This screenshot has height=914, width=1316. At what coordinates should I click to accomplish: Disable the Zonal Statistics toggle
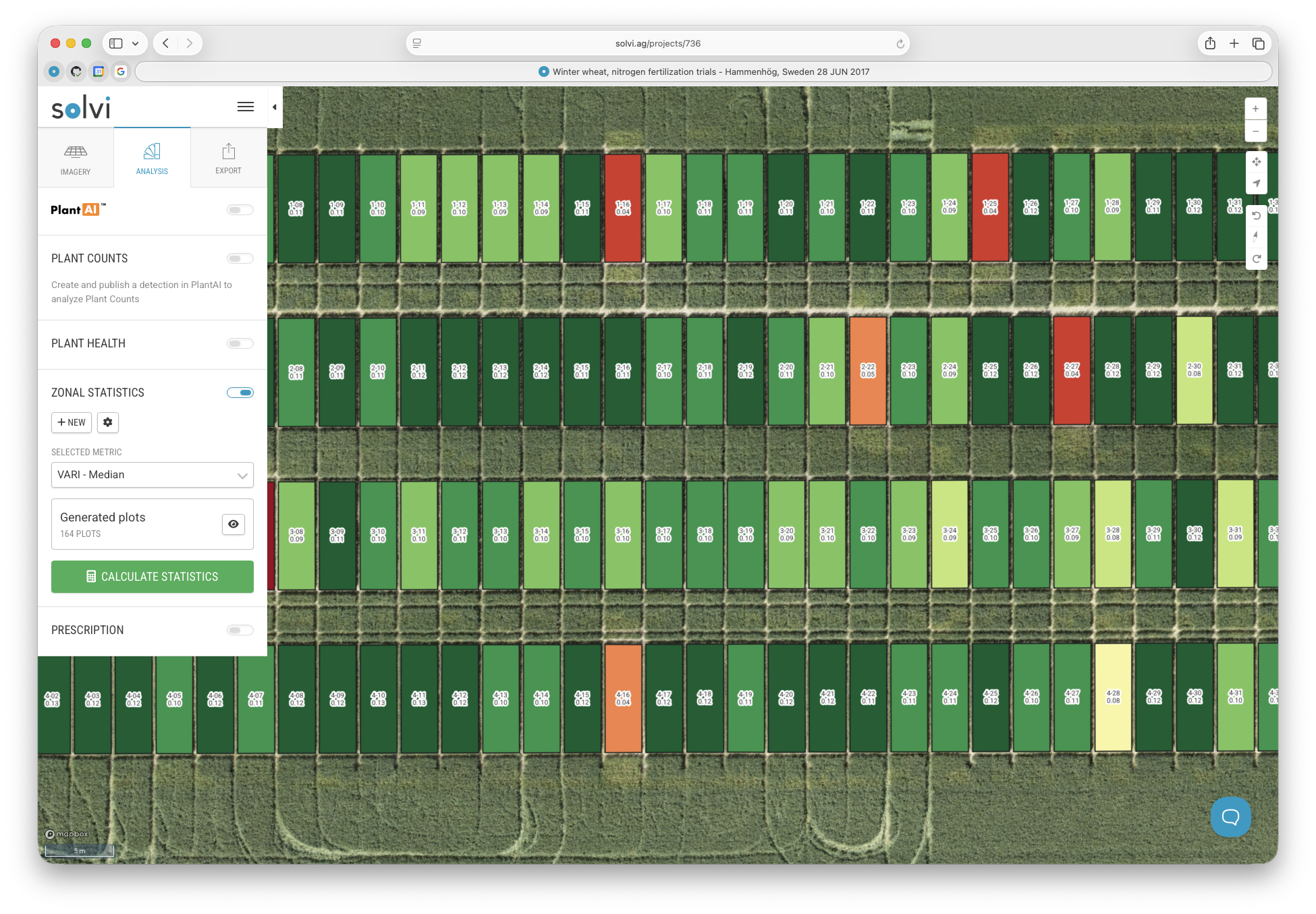tap(240, 393)
